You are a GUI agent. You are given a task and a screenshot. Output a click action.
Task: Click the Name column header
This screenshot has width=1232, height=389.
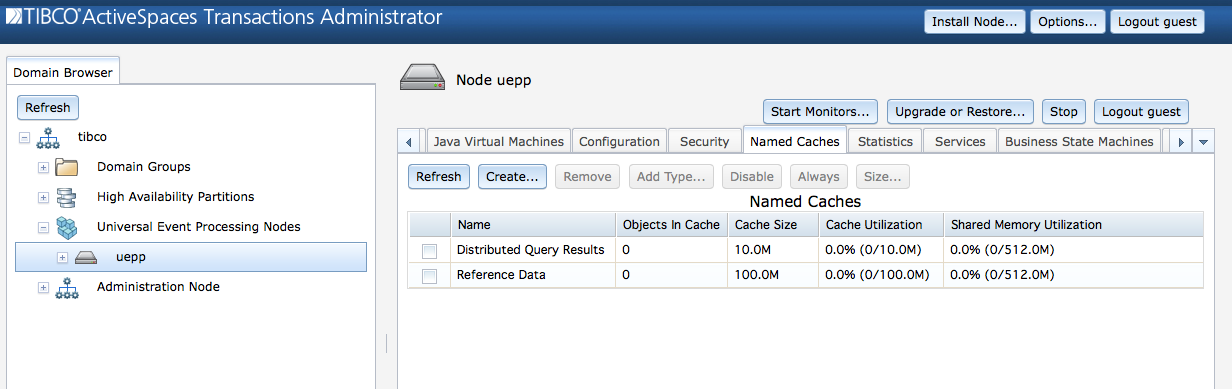[x=532, y=225]
